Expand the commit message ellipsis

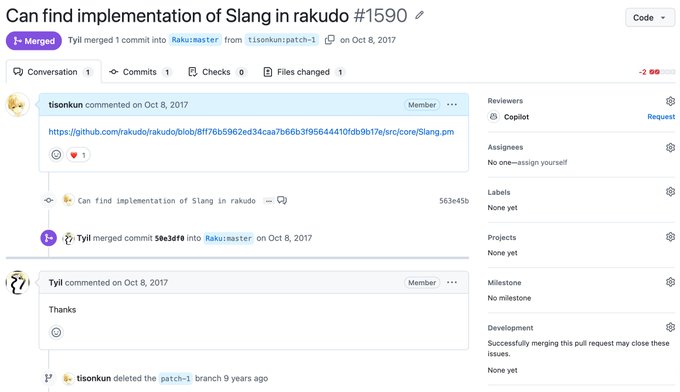point(269,201)
